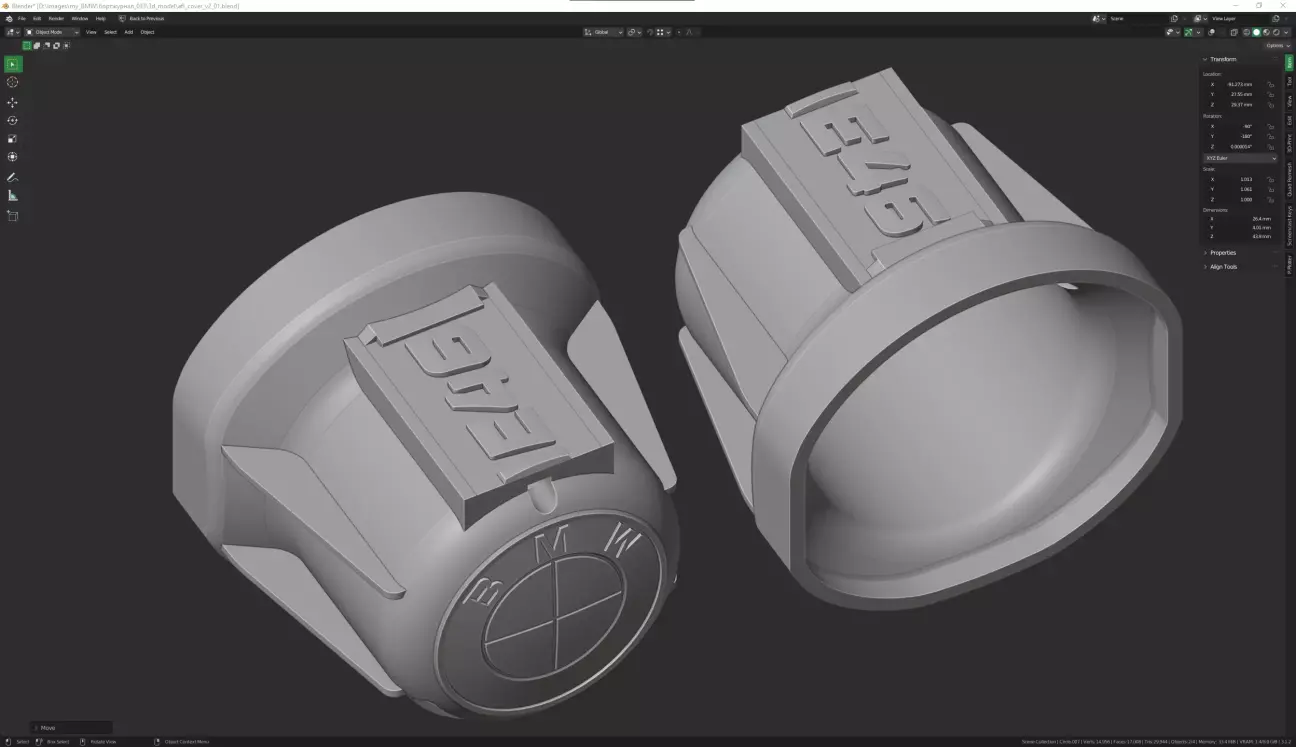Select the Select Box tool
The height and width of the screenshot is (747, 1296).
(13, 64)
